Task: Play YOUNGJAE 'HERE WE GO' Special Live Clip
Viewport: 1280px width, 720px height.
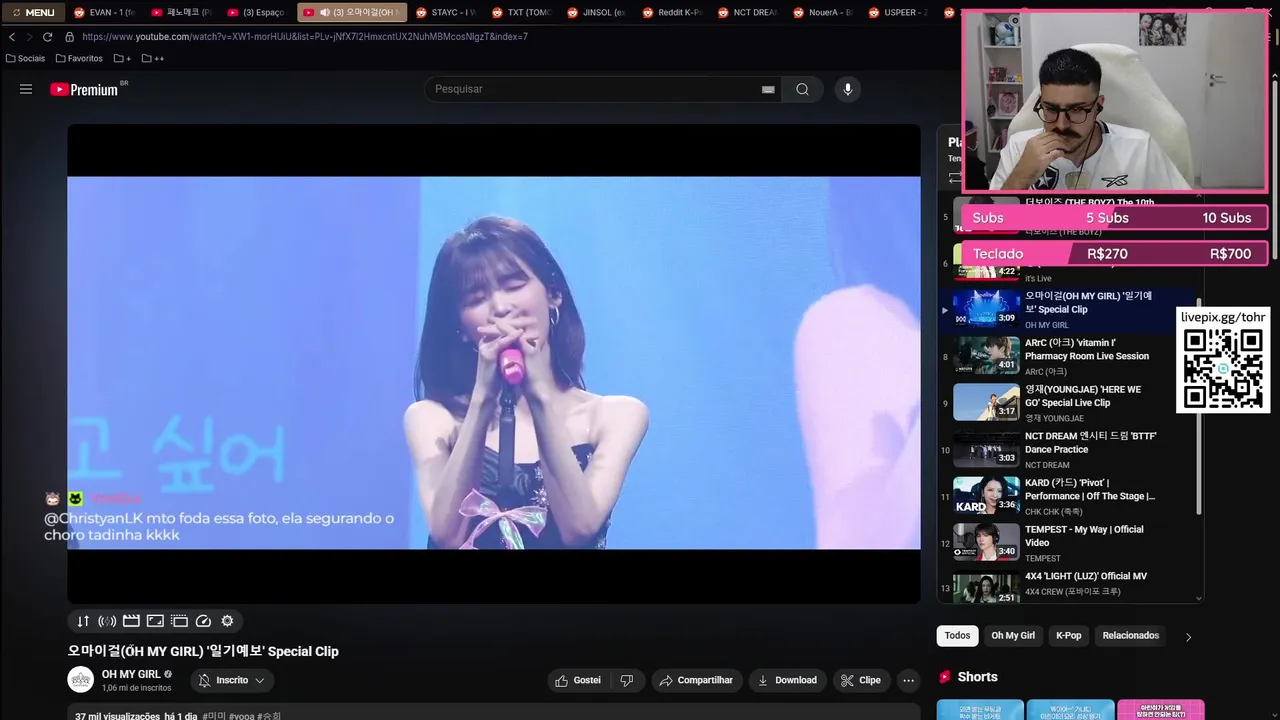Action: pyautogui.click(x=1065, y=402)
